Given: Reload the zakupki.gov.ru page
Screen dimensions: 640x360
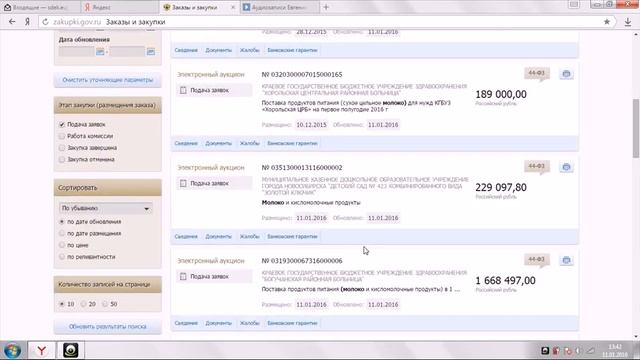Looking at the screenshot, I should 45,22.
